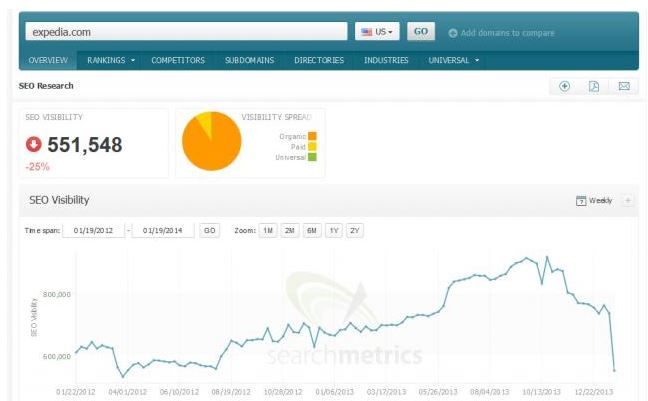Click the add (plus circle) icon in SEO Research bar
The height and width of the screenshot is (401, 648).
pos(565,86)
